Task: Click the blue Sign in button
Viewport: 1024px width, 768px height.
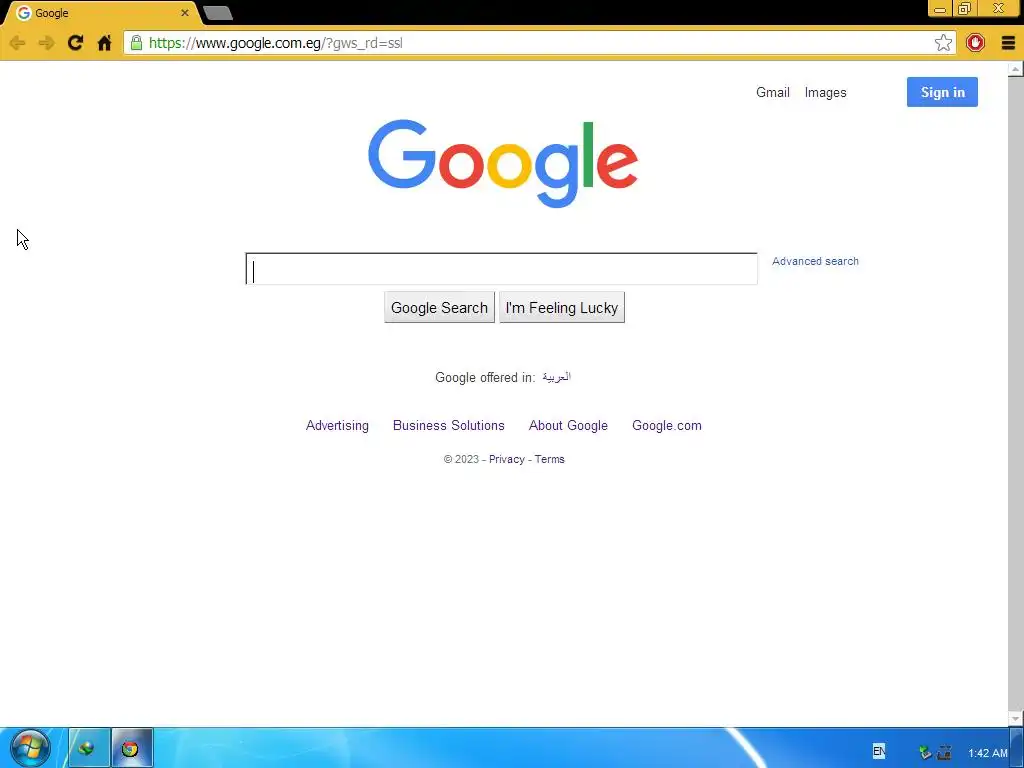Action: [x=942, y=92]
